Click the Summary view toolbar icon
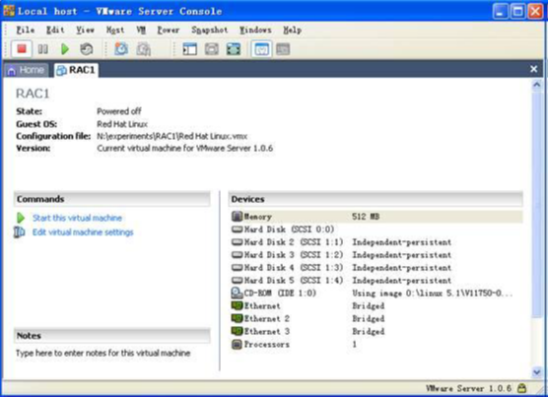 pyautogui.click(x=261, y=49)
